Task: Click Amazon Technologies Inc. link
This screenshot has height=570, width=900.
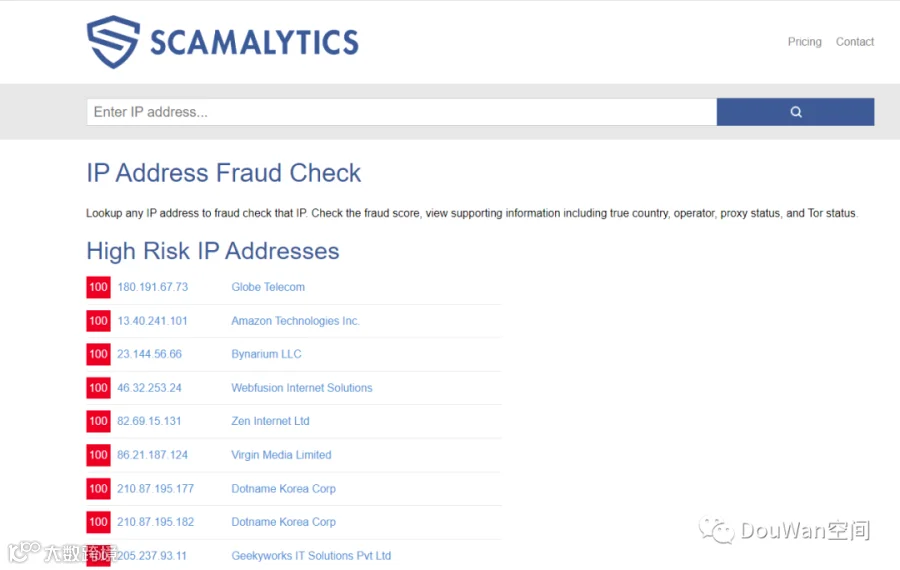Action: (x=295, y=321)
